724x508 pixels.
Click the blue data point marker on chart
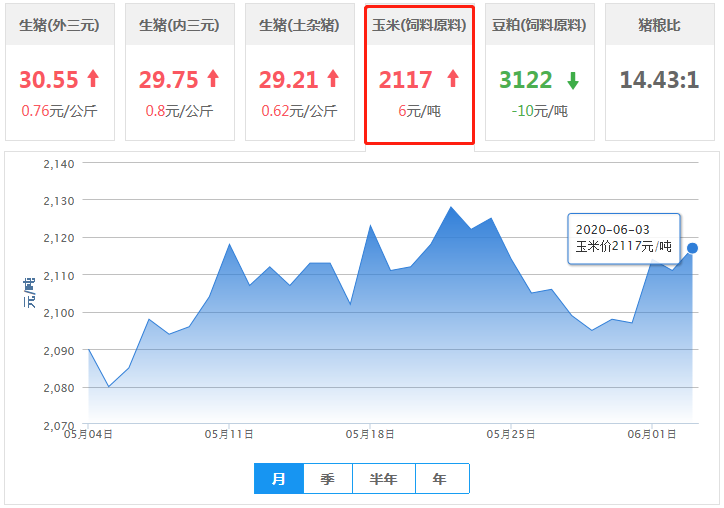pyautogui.click(x=692, y=247)
